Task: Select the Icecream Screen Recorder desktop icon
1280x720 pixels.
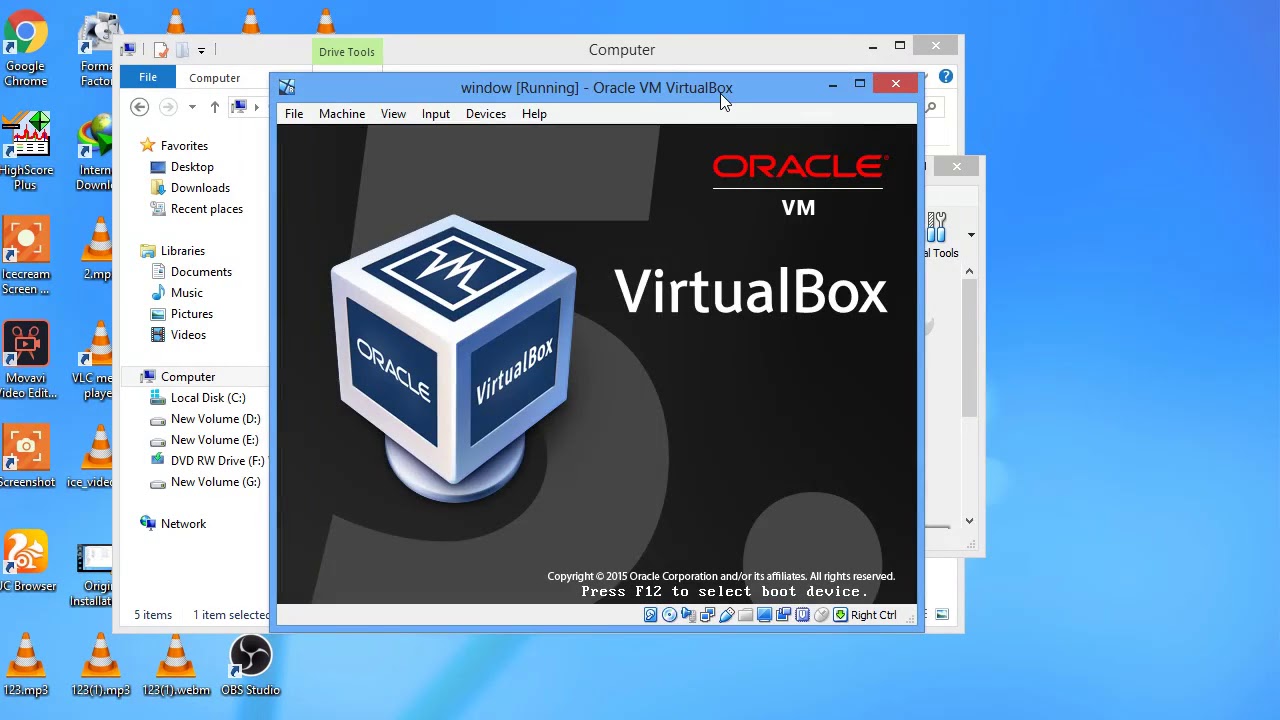Action: (x=26, y=257)
